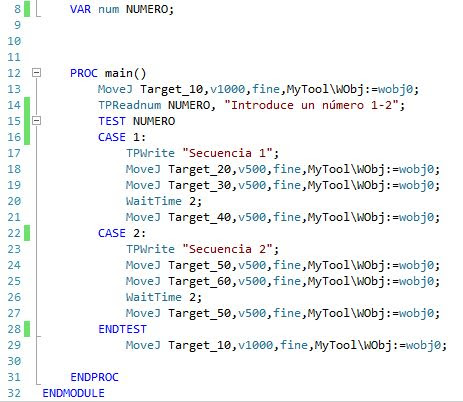Click the CASE 1: statement
The image size is (463, 402).
coord(122,137)
